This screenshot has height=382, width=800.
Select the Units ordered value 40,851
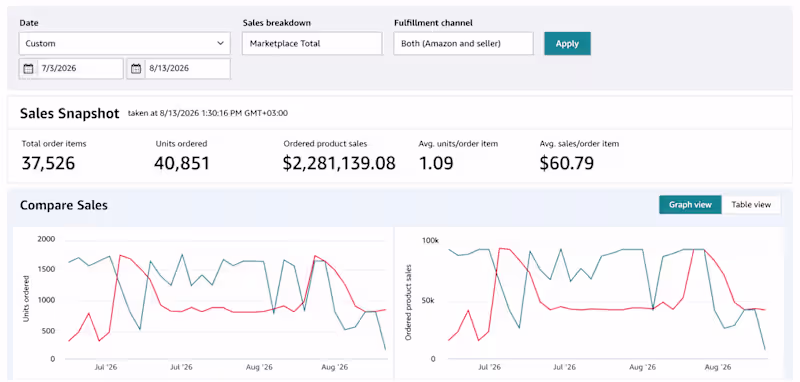click(x=182, y=163)
